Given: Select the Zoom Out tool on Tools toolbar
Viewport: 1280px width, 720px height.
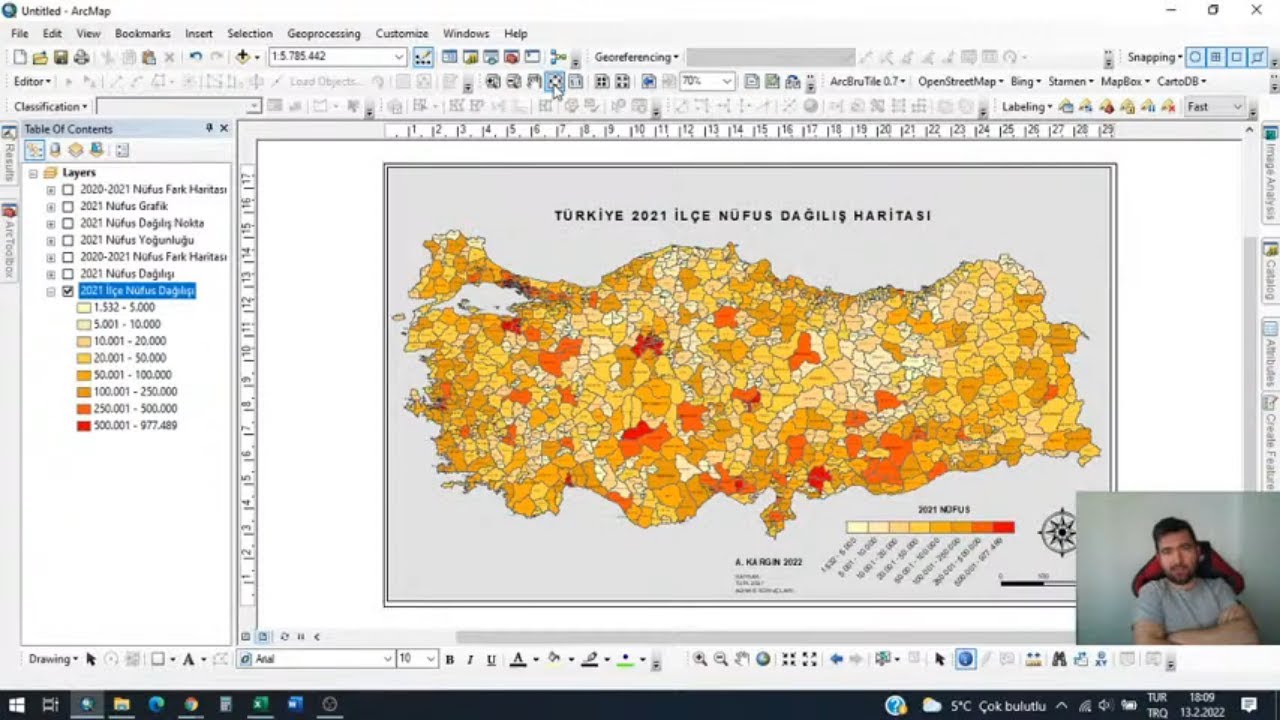Looking at the screenshot, I should click(x=721, y=659).
